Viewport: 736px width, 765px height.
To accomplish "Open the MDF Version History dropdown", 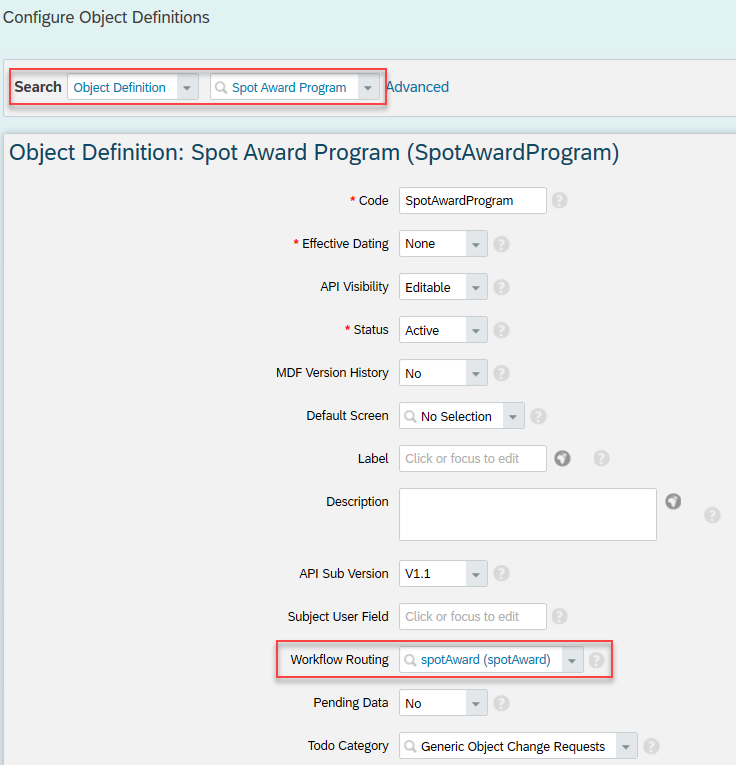I will [x=476, y=373].
